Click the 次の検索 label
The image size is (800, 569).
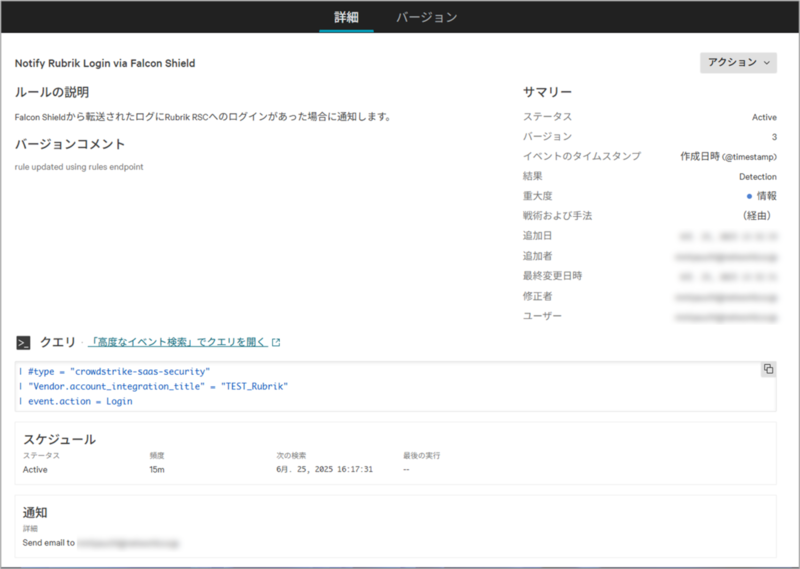291,455
